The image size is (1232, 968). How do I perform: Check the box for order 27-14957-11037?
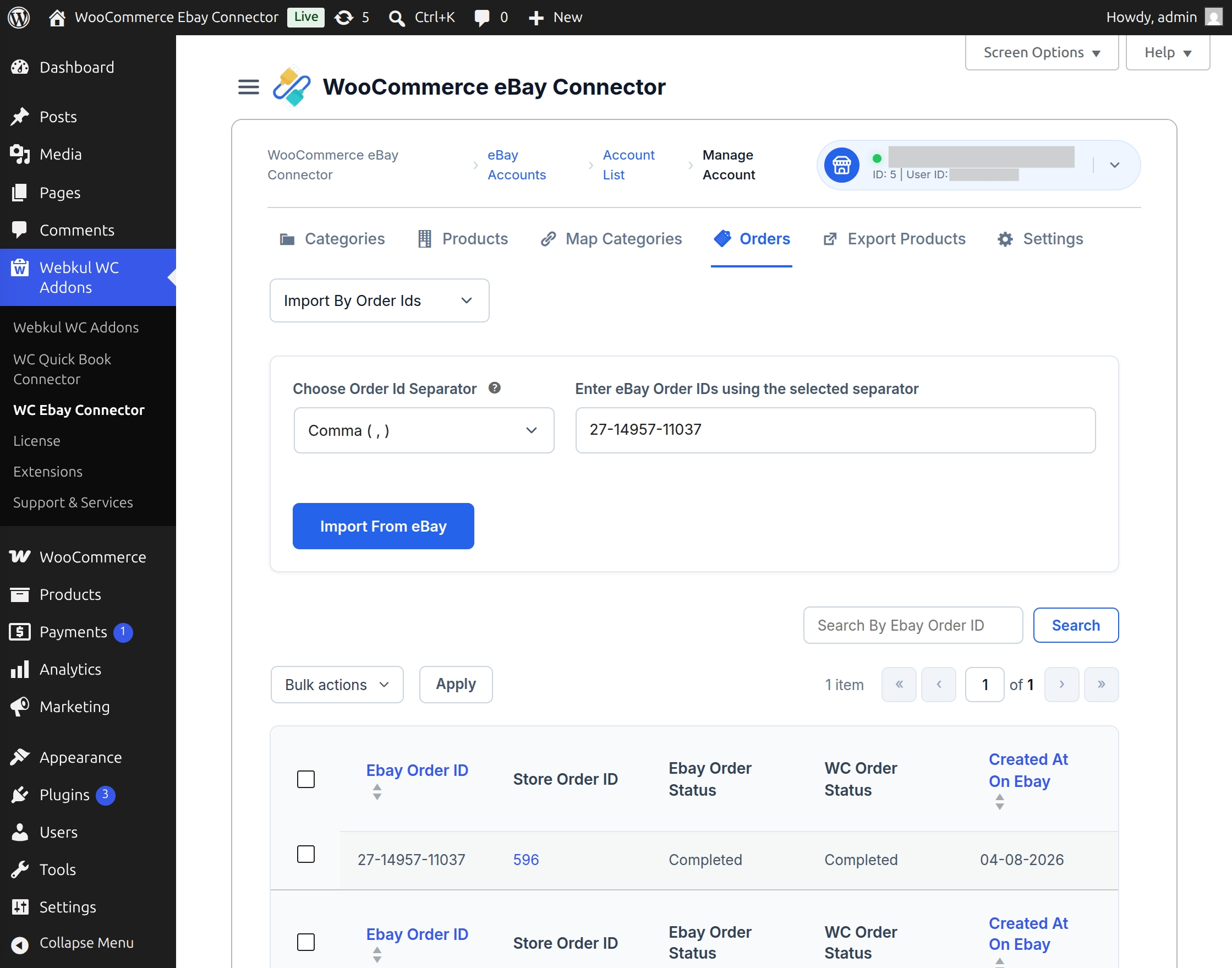tap(306, 854)
